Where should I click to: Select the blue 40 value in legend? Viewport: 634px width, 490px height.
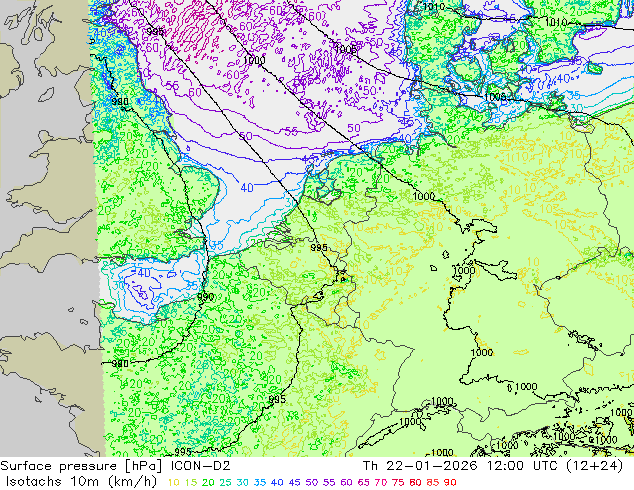(277, 482)
